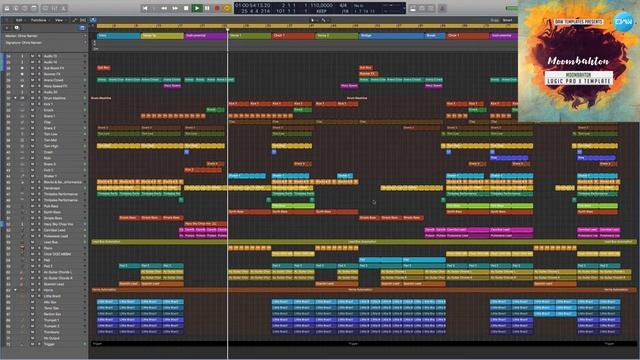Show Quick Help from the control bar
Screen dimensions: 640x360
(x=25, y=8)
